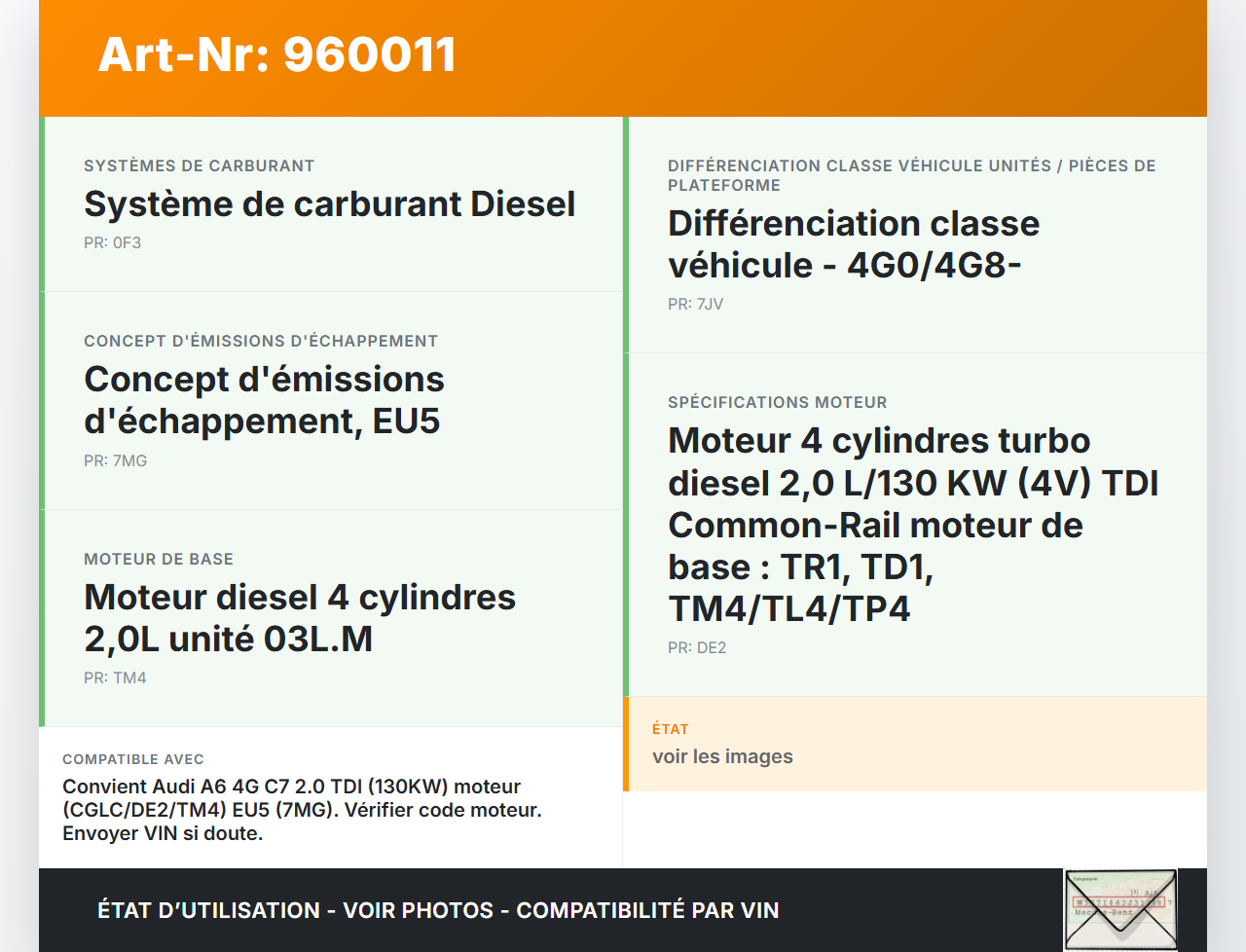Click the Art-Nr: 960011 header title
Image resolution: width=1246 pixels, height=952 pixels.
pyautogui.click(x=277, y=55)
